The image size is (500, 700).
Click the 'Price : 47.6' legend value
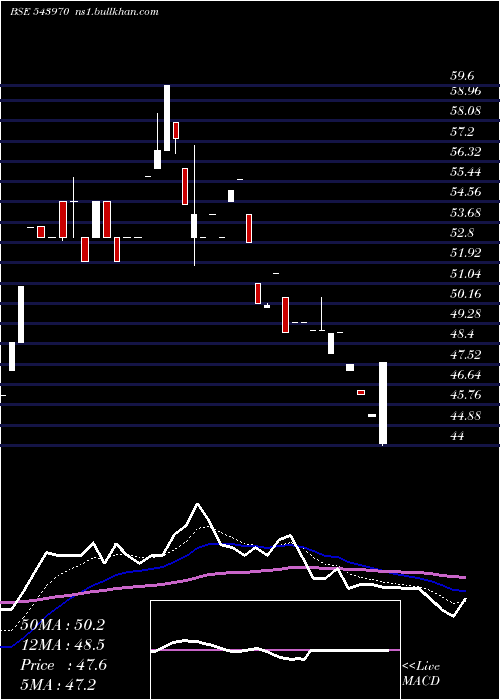[63, 665]
